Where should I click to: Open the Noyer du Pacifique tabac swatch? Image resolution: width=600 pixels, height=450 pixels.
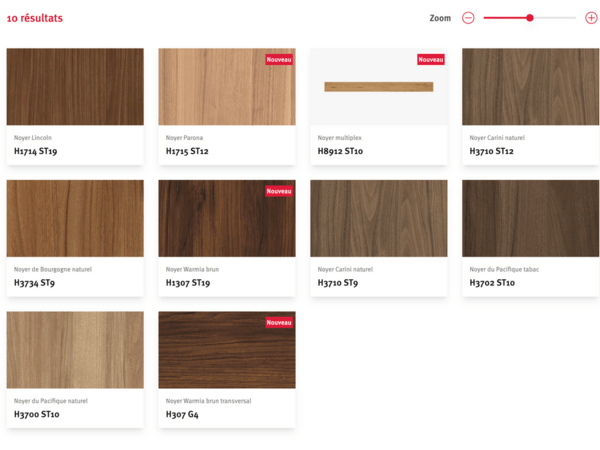(530, 218)
